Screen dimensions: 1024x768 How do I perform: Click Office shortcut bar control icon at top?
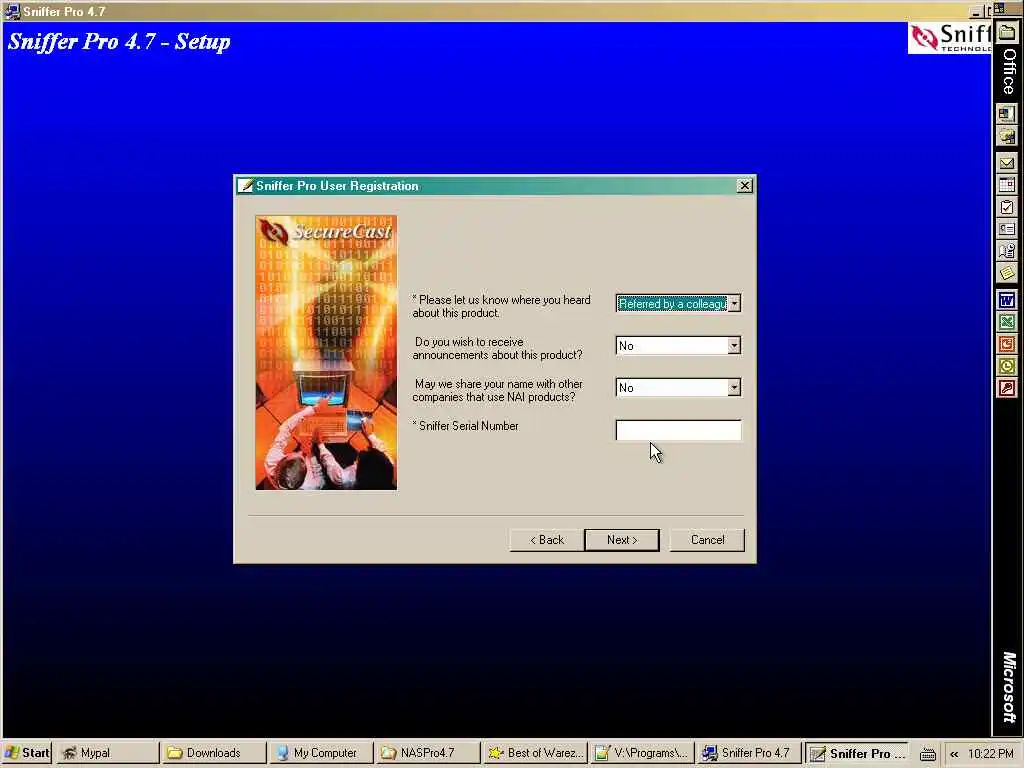coord(999,8)
